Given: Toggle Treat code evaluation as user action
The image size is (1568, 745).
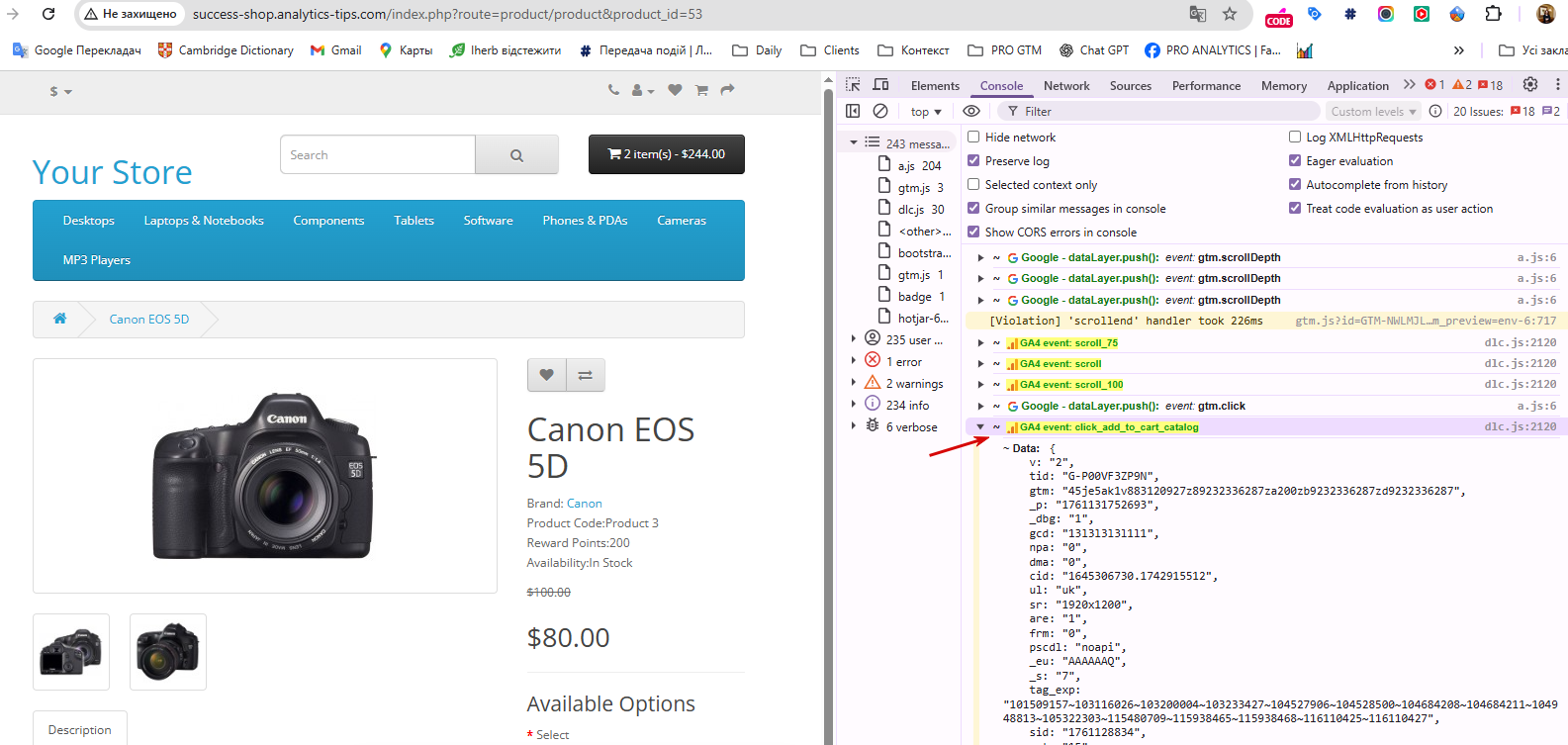Looking at the screenshot, I should coord(1295,208).
